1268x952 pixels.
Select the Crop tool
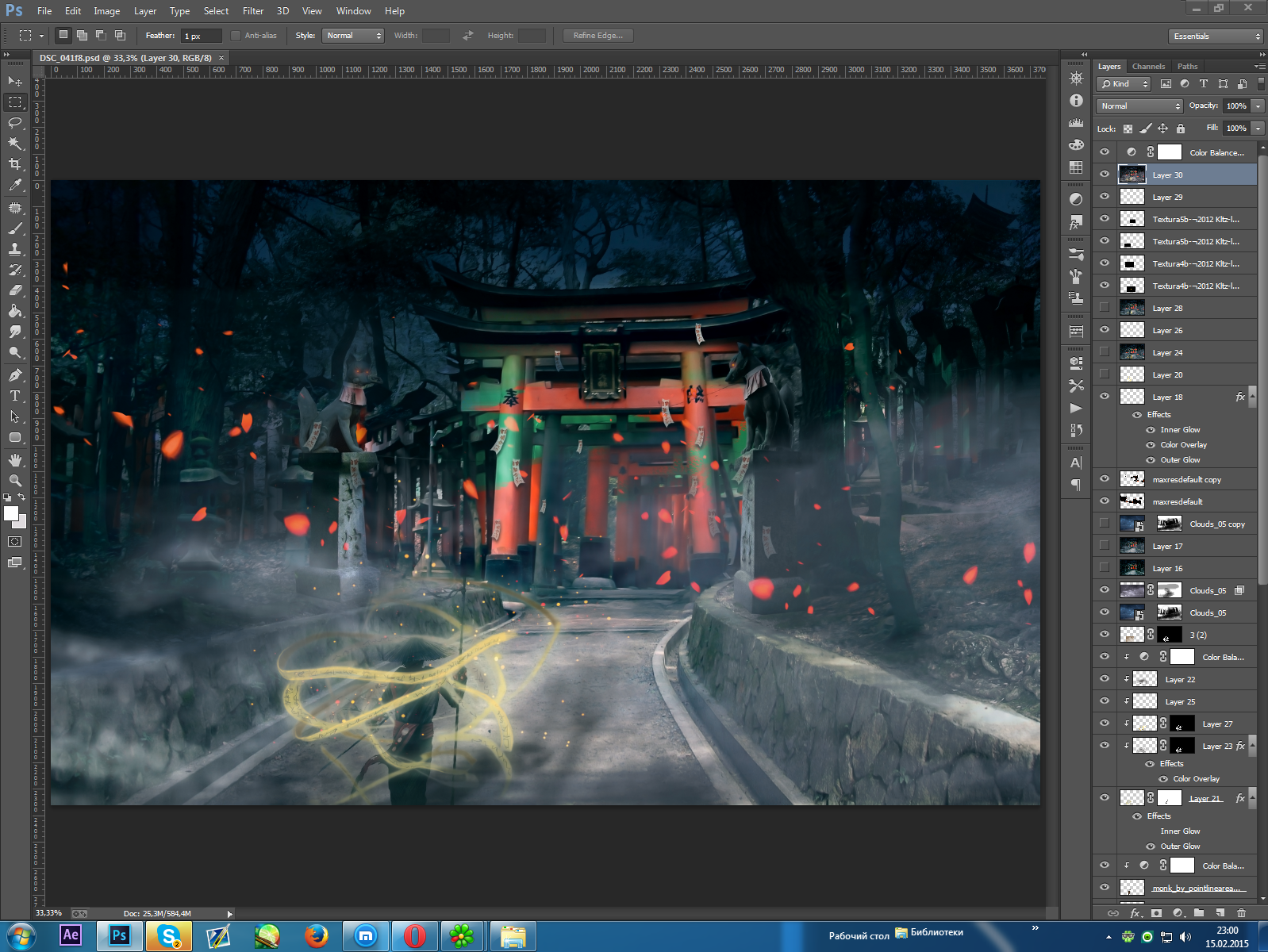coord(15,163)
